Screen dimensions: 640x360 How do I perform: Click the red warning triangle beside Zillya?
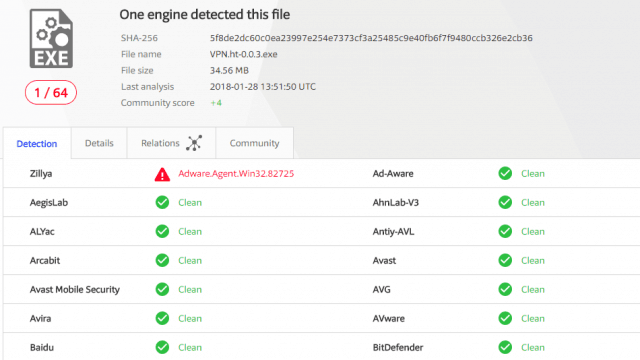[162, 174]
